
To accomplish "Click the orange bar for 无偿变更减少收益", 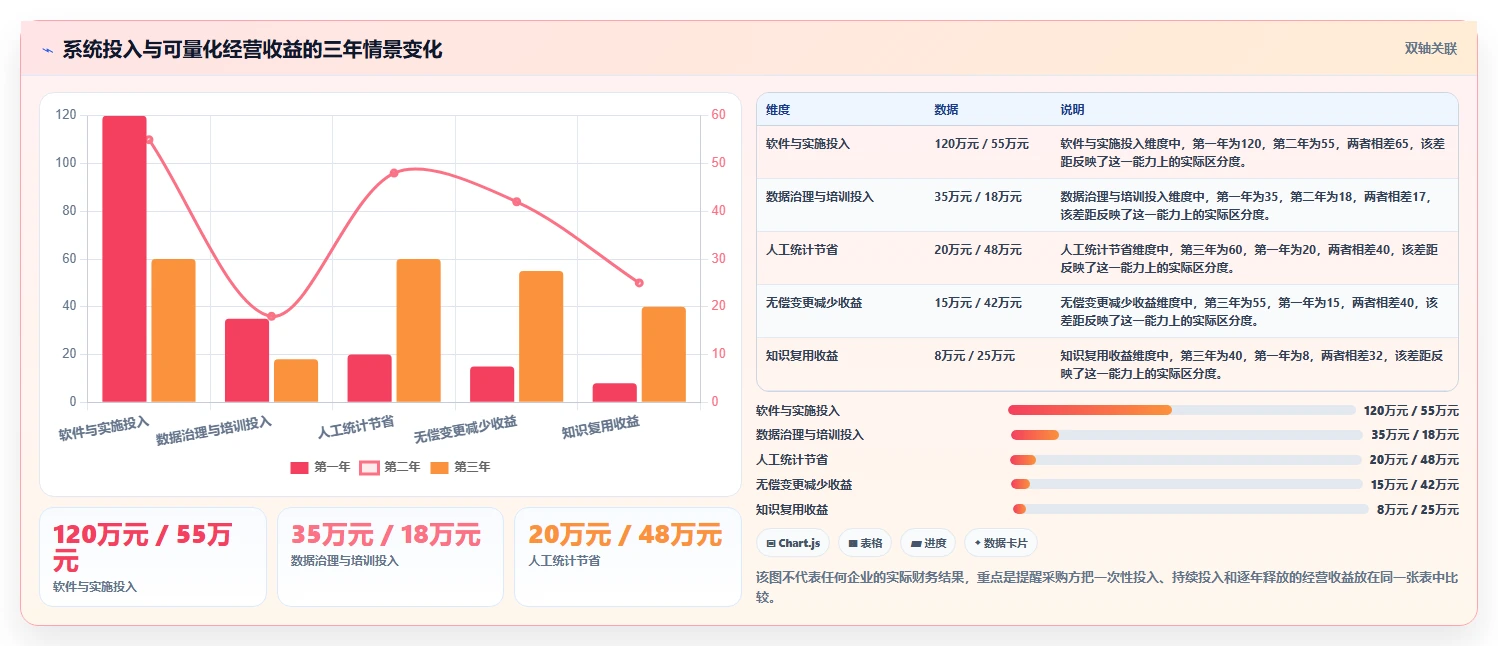I will 541,337.
